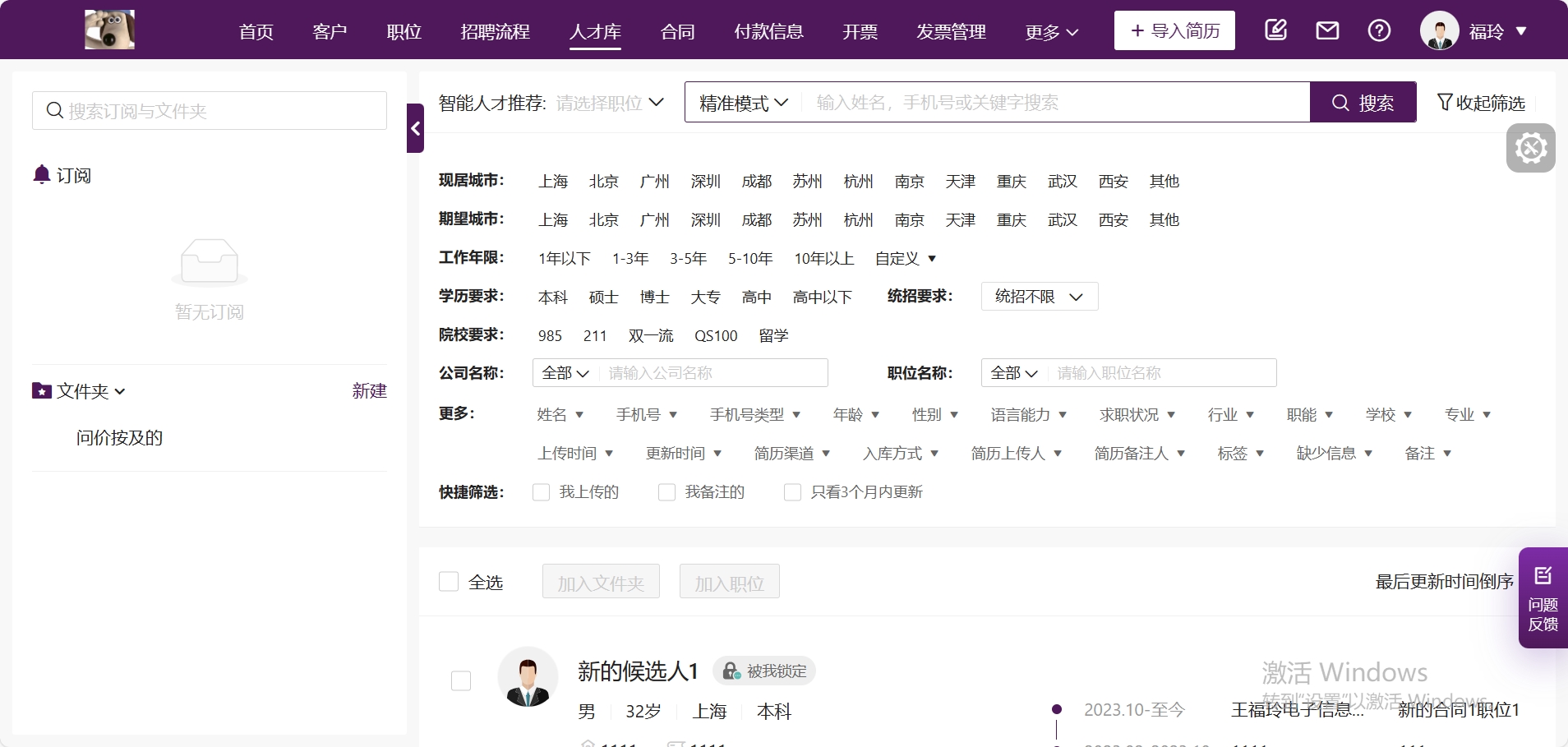Click the search magnifier in 搜索订阅与文件夹
Screen dimensions: 1568x747
(54, 110)
